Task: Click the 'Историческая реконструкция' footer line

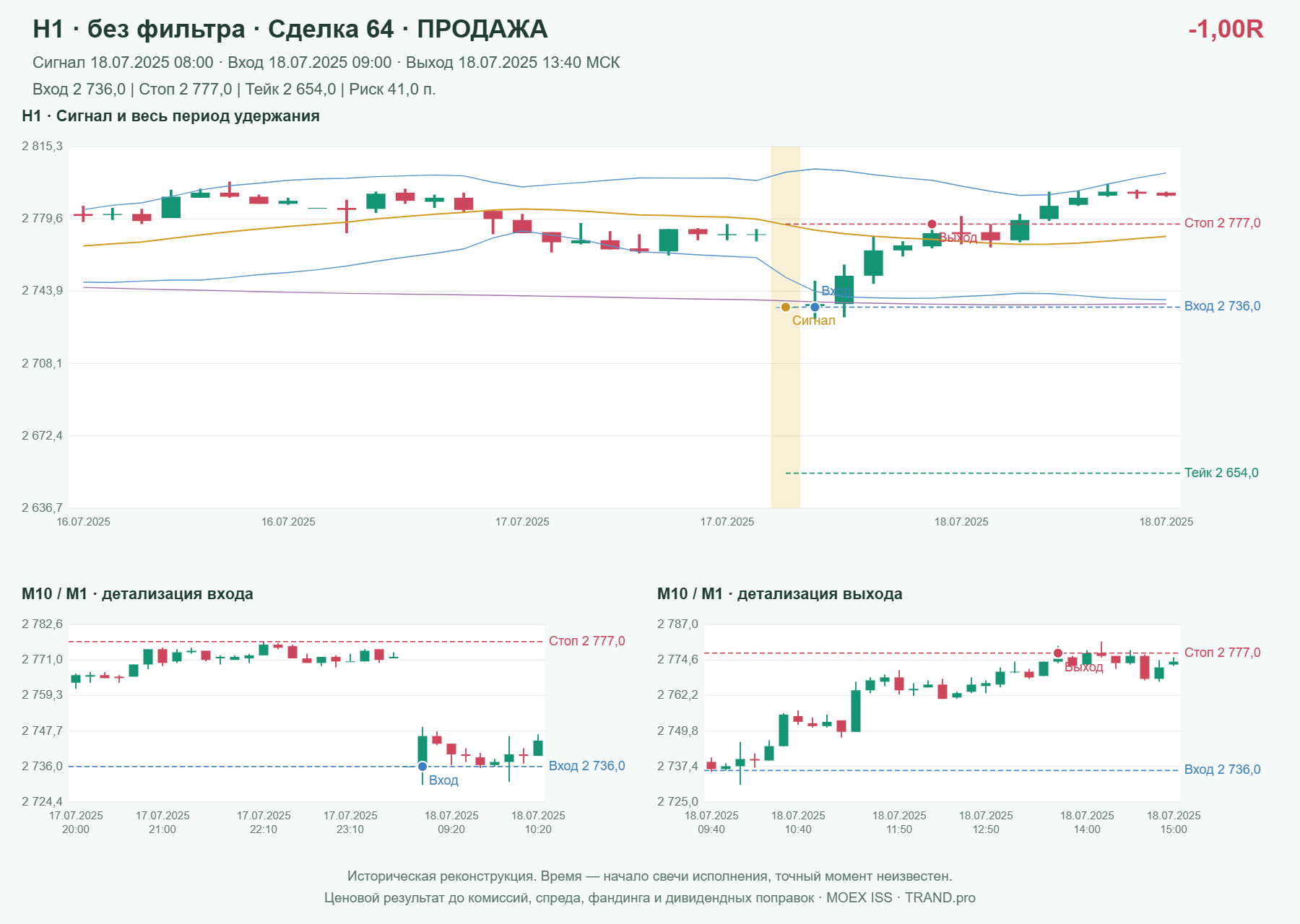Action: pyautogui.click(x=650, y=876)
